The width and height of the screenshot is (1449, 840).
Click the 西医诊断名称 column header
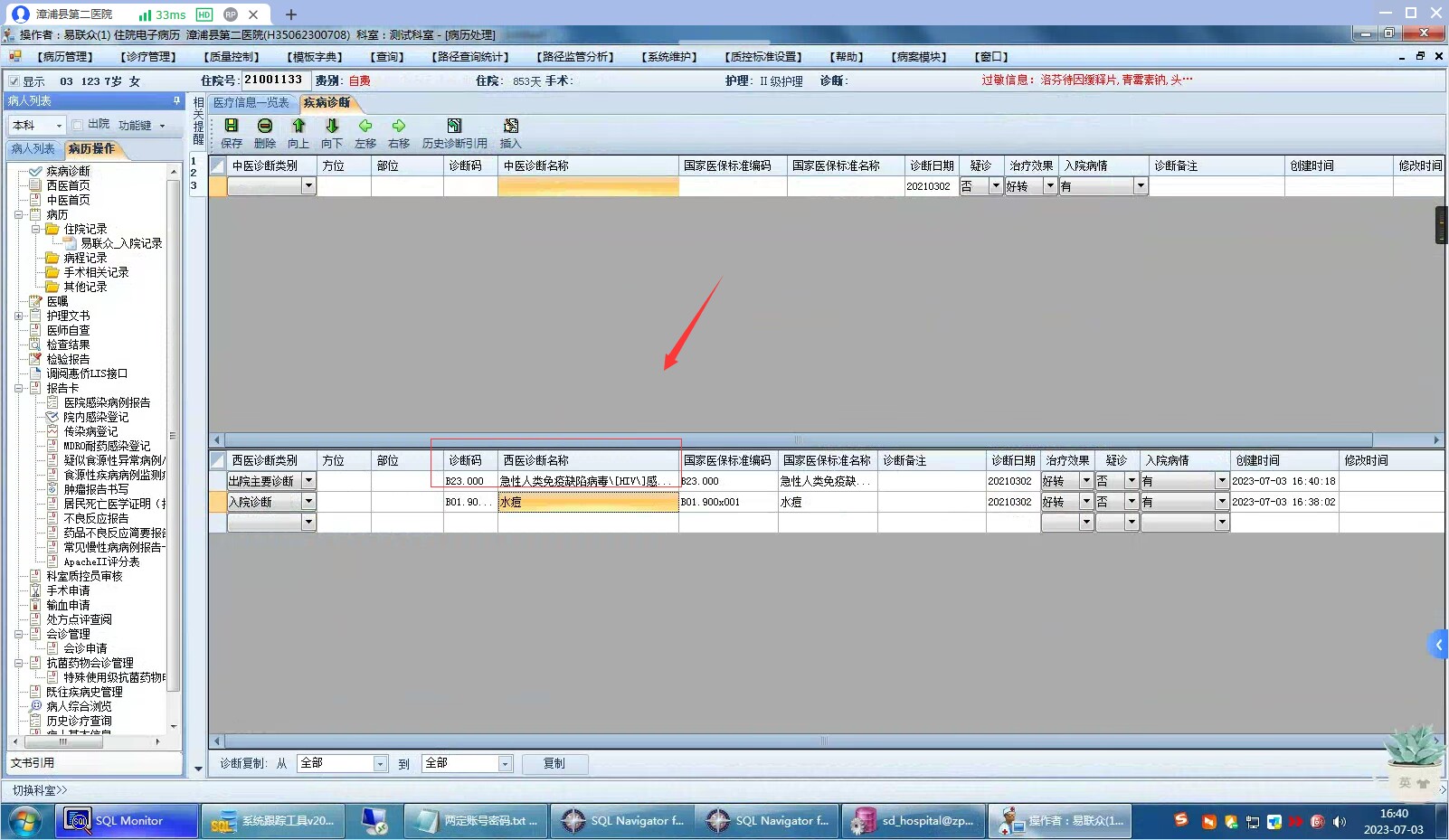point(588,460)
